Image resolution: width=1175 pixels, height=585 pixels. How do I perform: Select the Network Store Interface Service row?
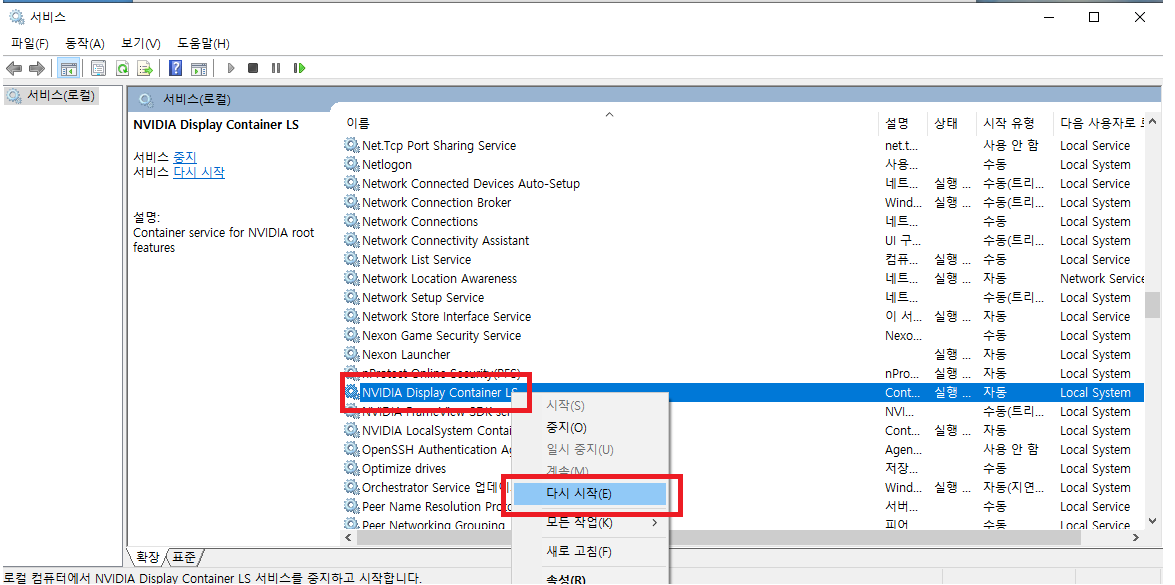coord(743,317)
